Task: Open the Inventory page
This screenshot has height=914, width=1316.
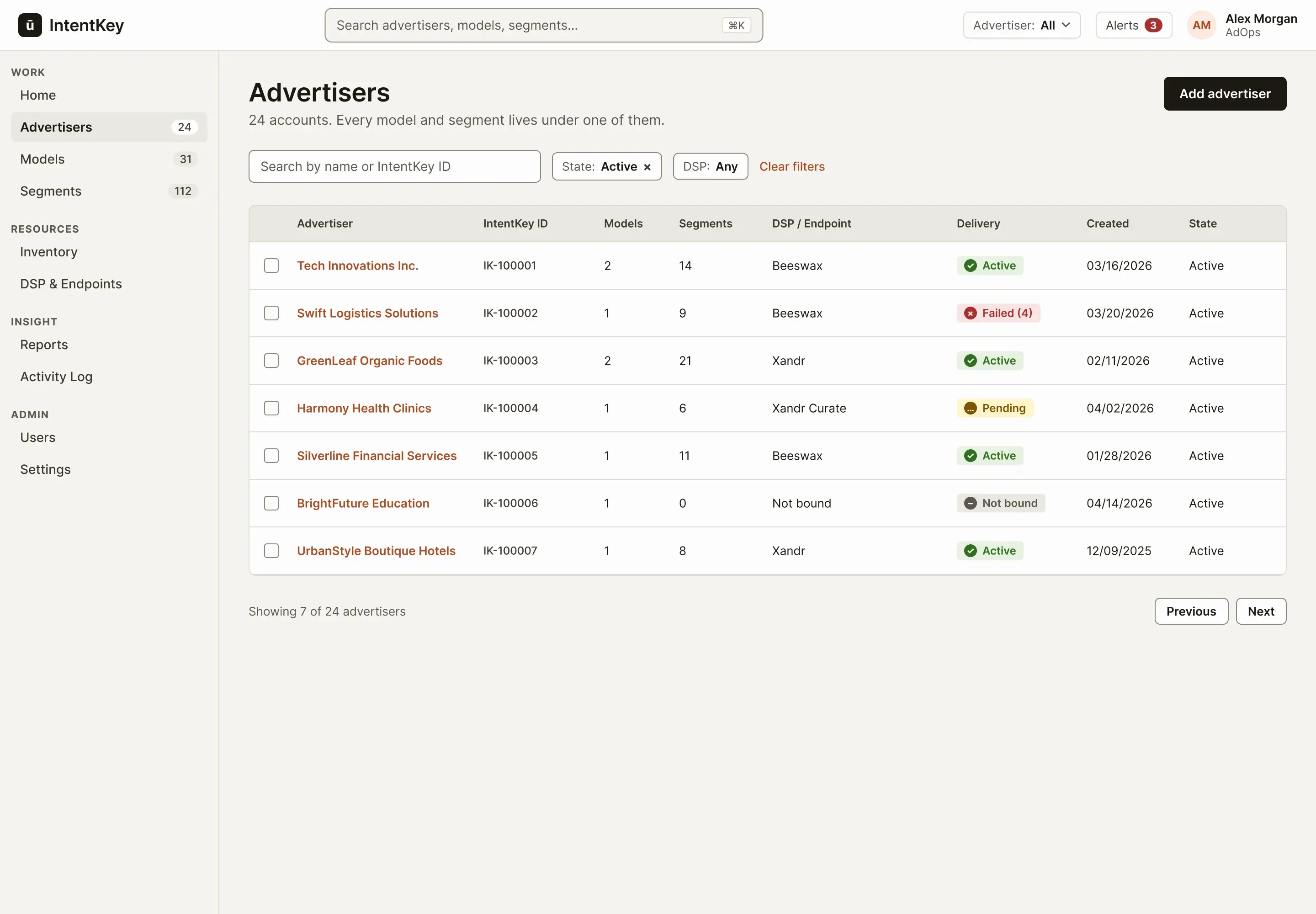Action: (x=109, y=252)
